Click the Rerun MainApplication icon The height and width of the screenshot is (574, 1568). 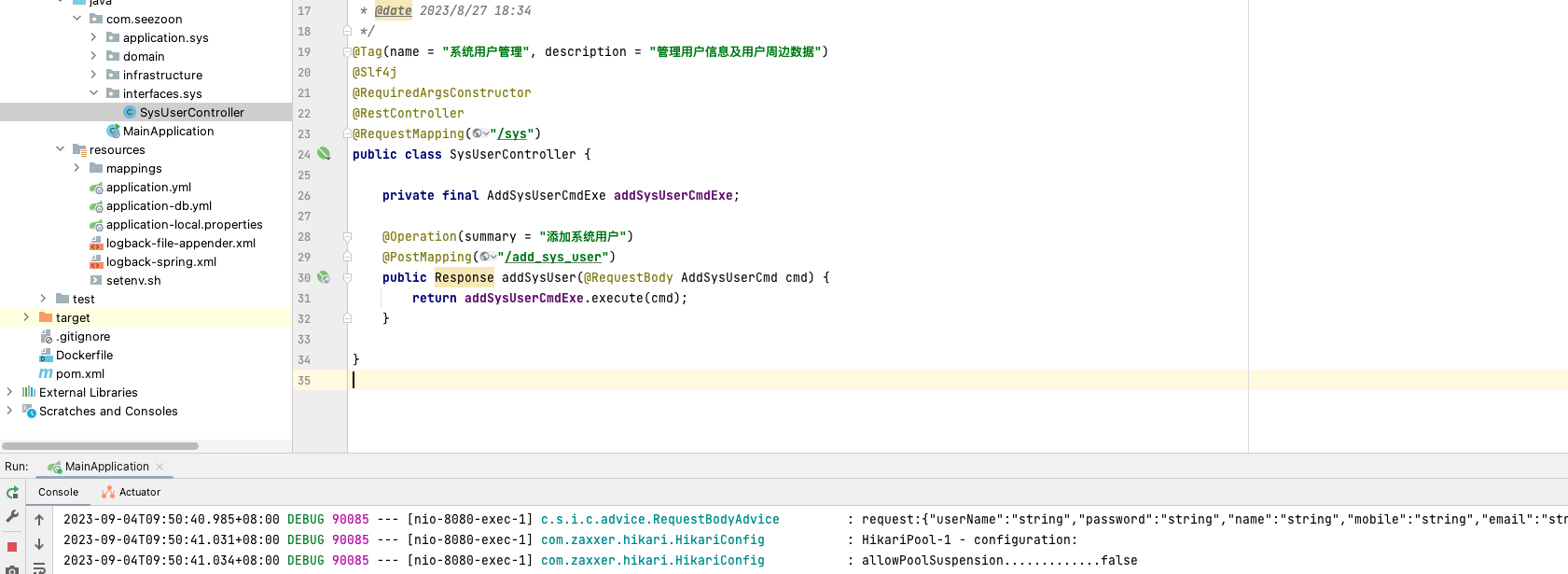coord(12,493)
